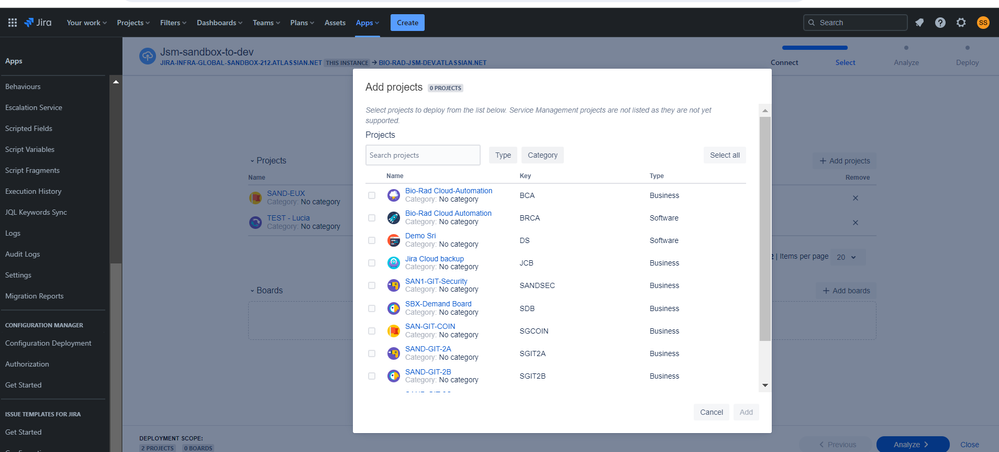The height and width of the screenshot is (452, 999).
Task: Check the SBX-Demand Board checkbox
Action: click(372, 309)
